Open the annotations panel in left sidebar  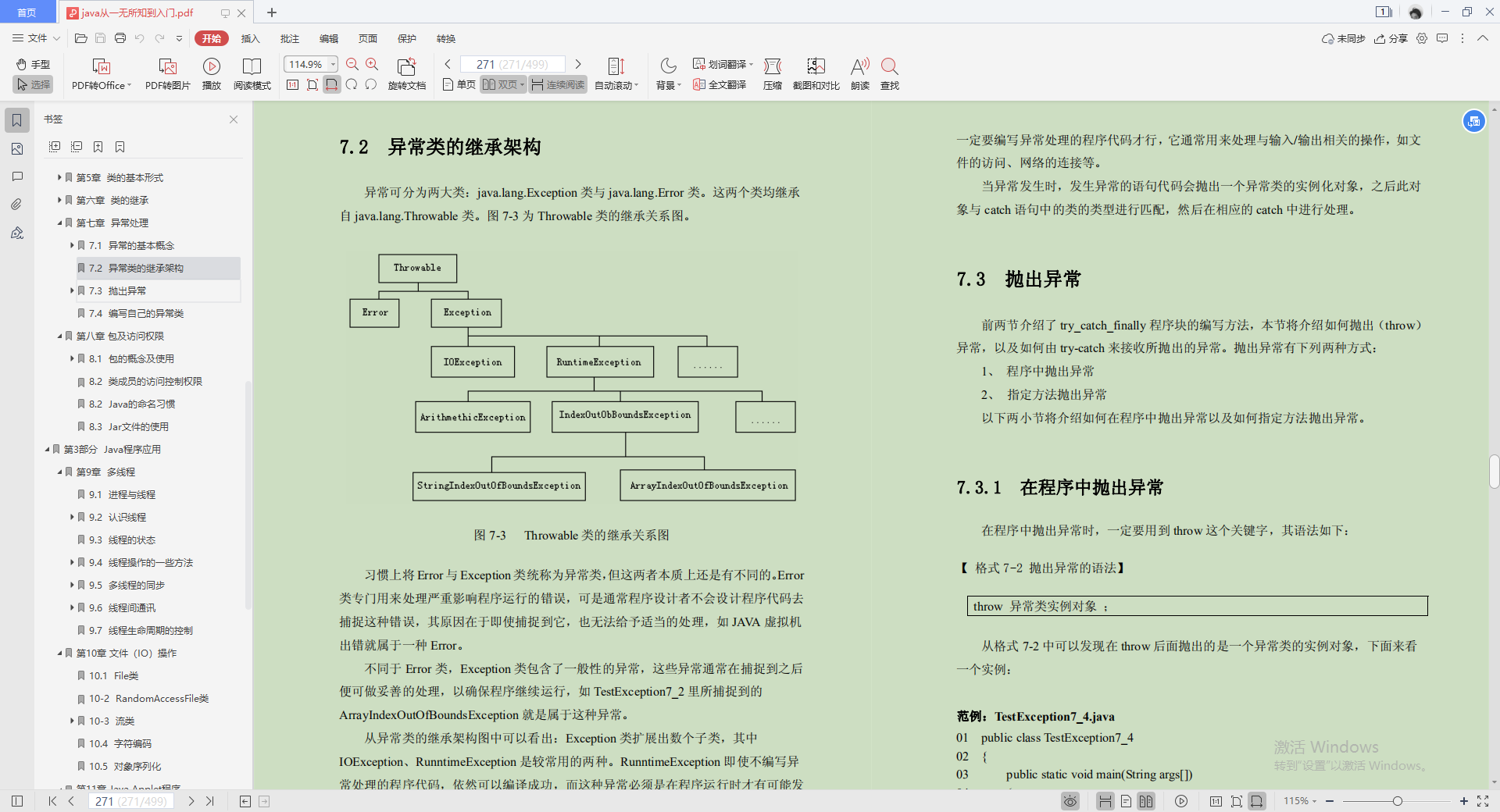(x=17, y=176)
